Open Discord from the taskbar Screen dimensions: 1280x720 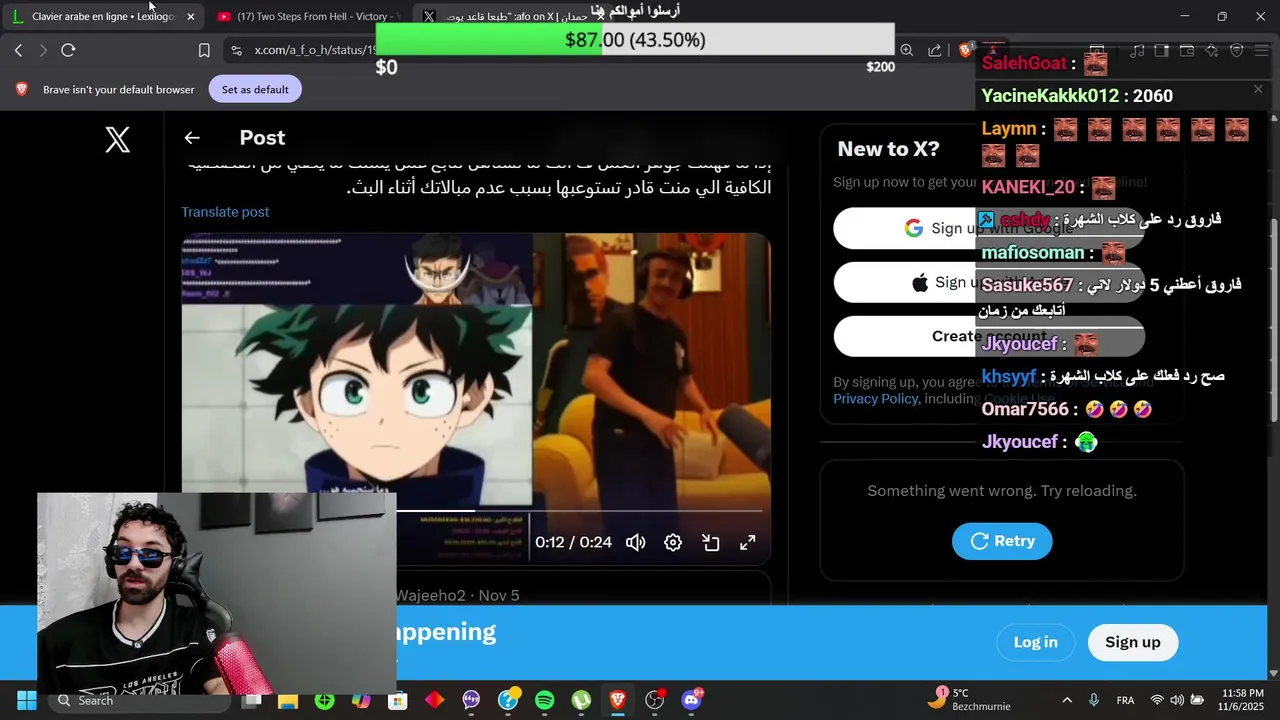pos(691,700)
